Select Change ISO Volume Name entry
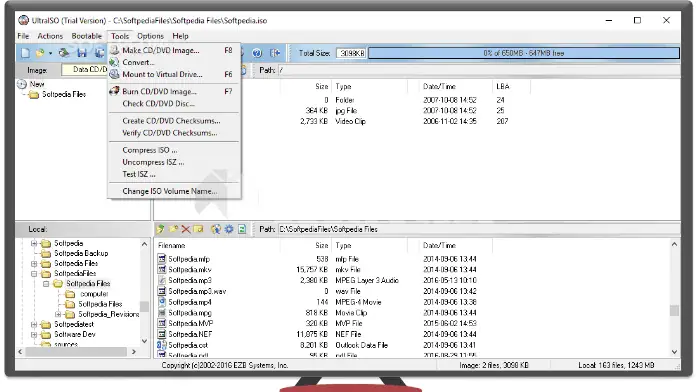 [174, 191]
